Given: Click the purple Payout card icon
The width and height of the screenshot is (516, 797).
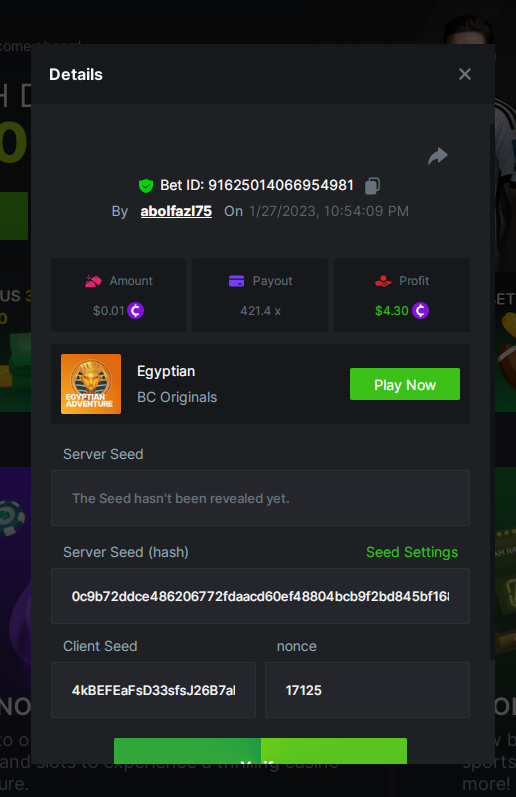Looking at the screenshot, I should (236, 281).
